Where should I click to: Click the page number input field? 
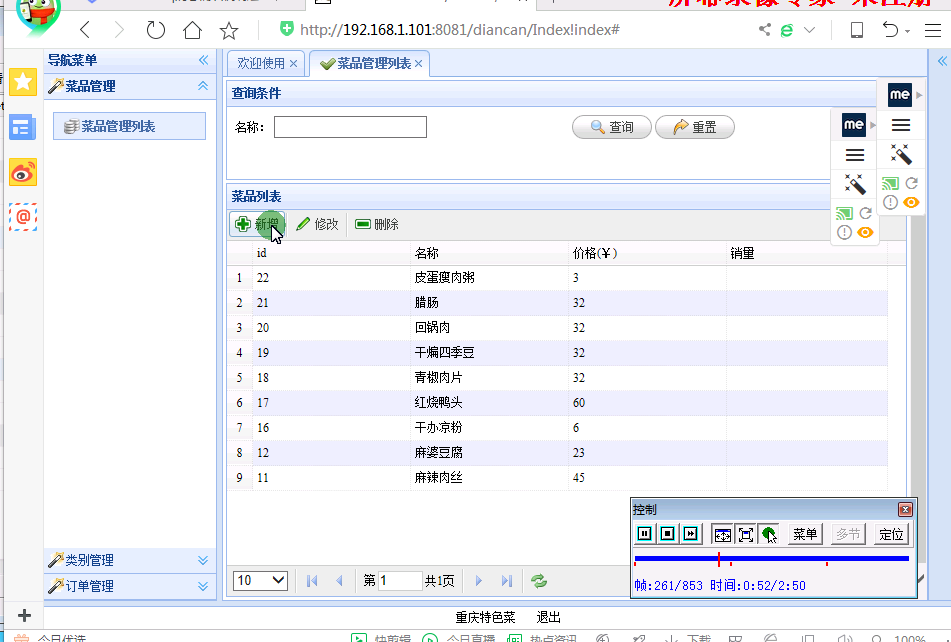(x=399, y=581)
